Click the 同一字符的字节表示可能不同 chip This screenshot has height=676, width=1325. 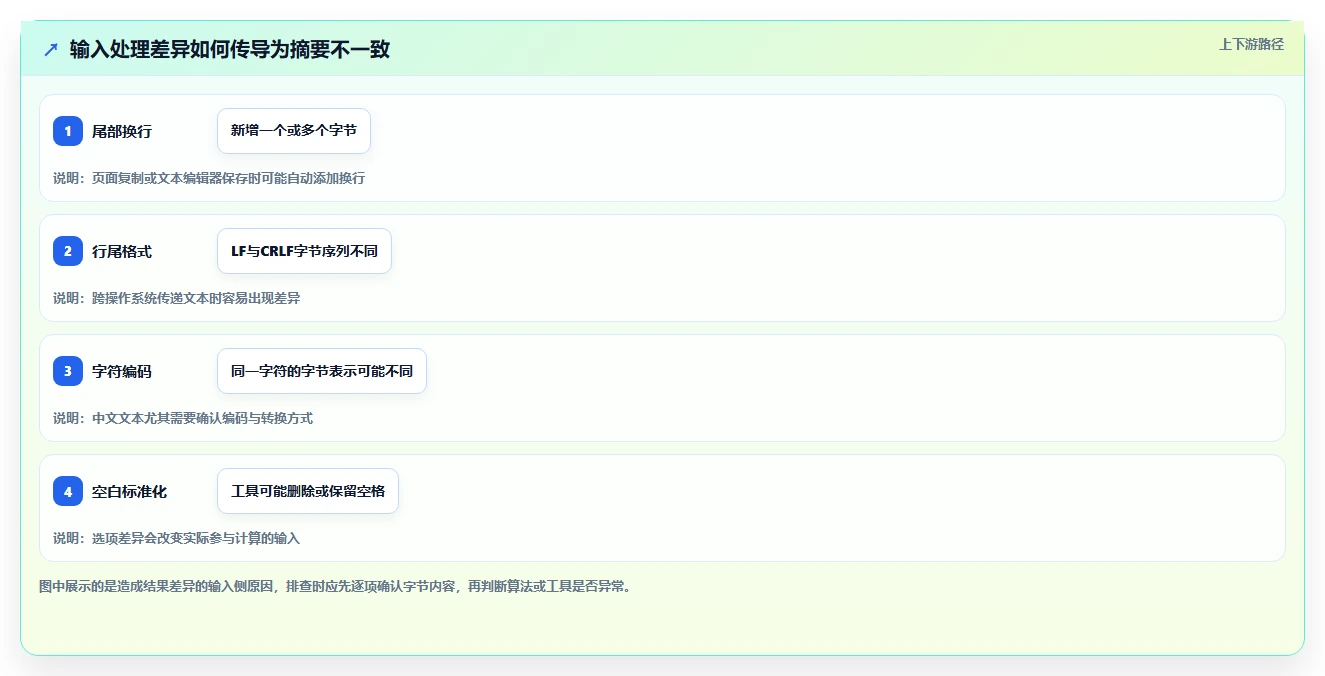pyautogui.click(x=322, y=371)
